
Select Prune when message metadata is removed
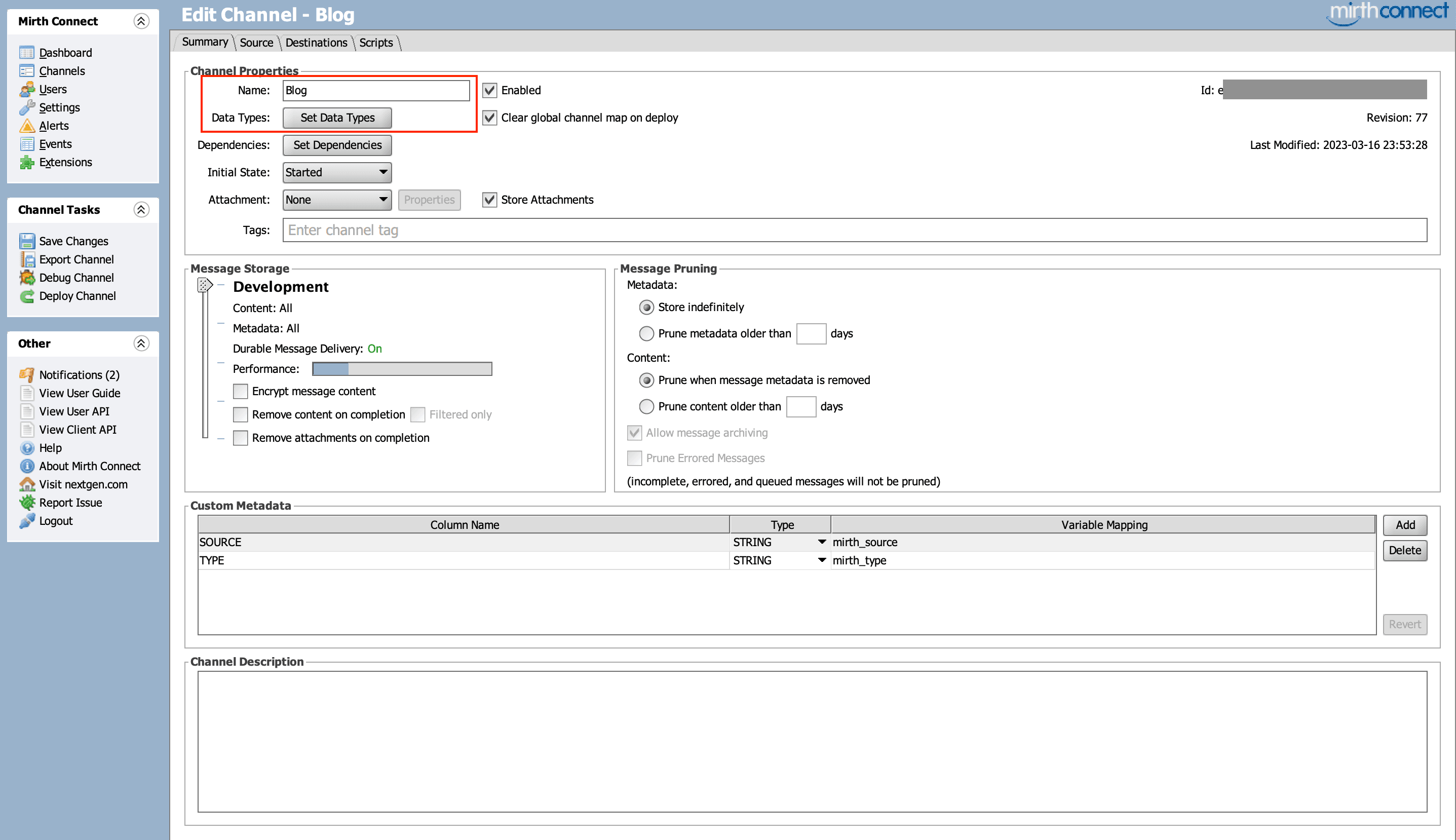(646, 380)
